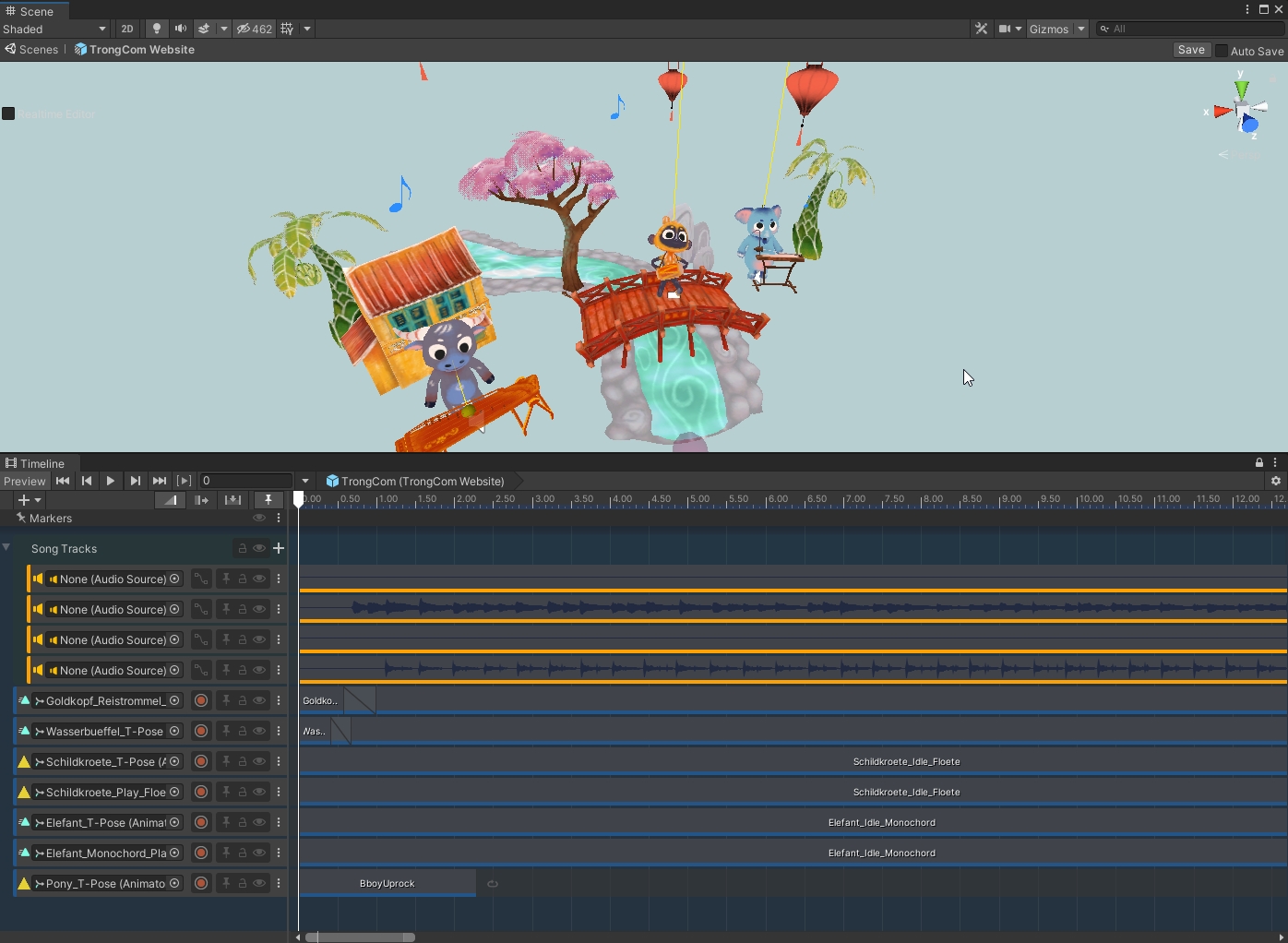Click the Timeline play button
1288x943 pixels.
tap(111, 481)
